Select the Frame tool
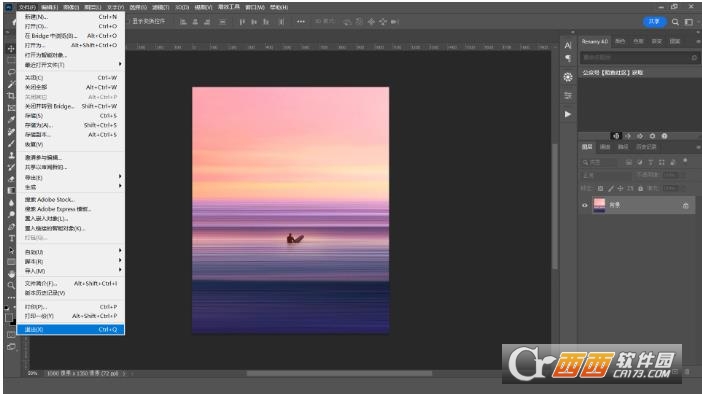The image size is (702, 394). 11,107
